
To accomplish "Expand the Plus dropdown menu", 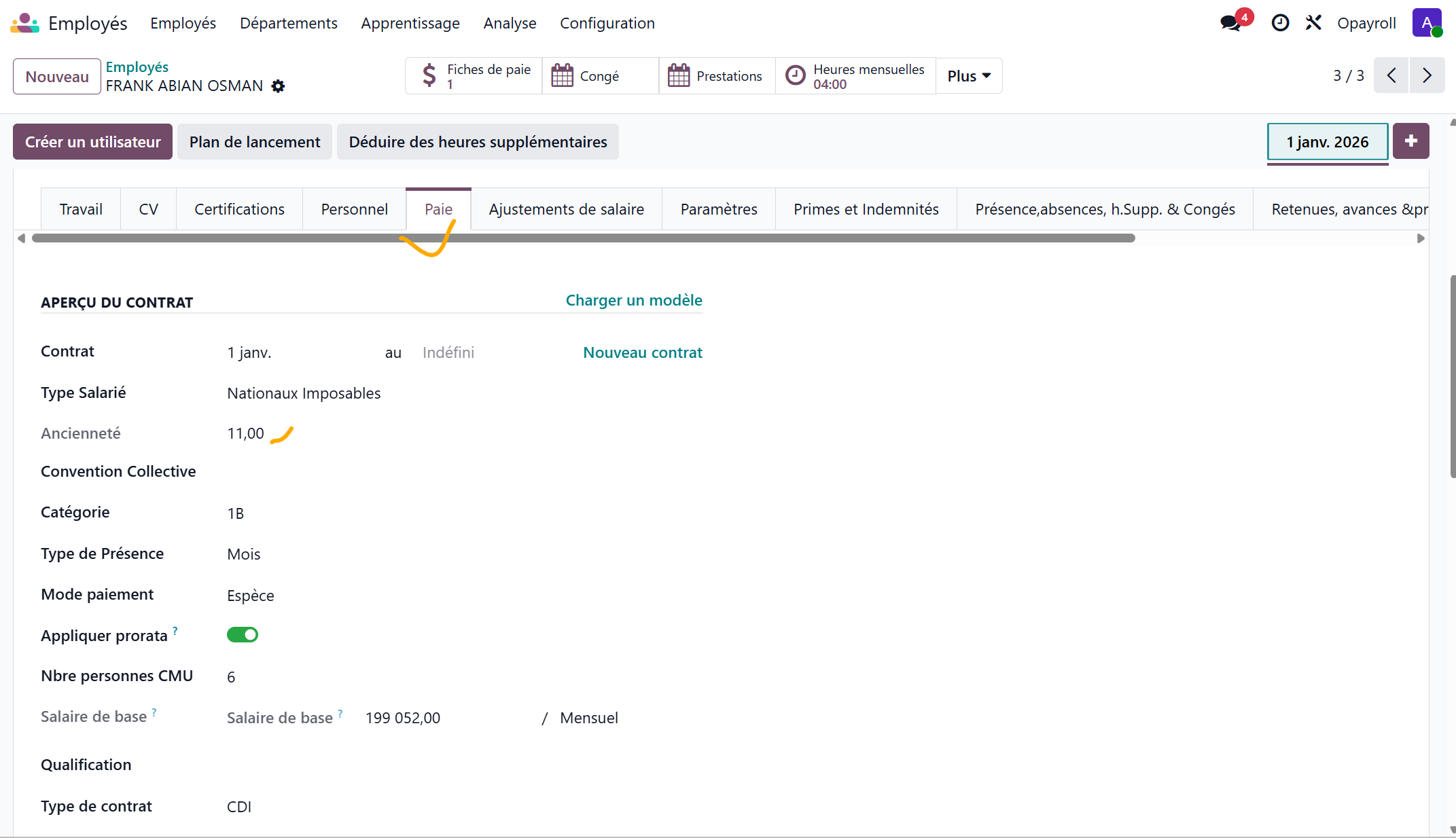I will (969, 76).
